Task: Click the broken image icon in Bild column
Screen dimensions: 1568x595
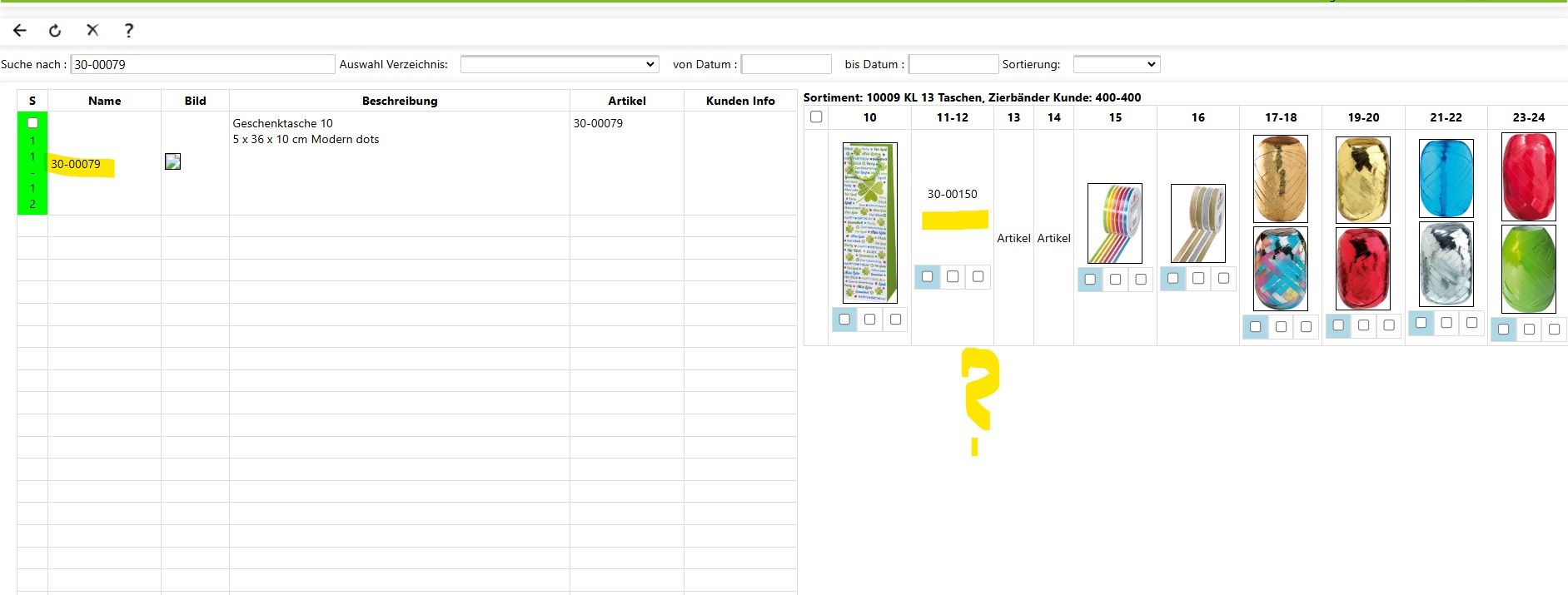Action: click(172, 161)
